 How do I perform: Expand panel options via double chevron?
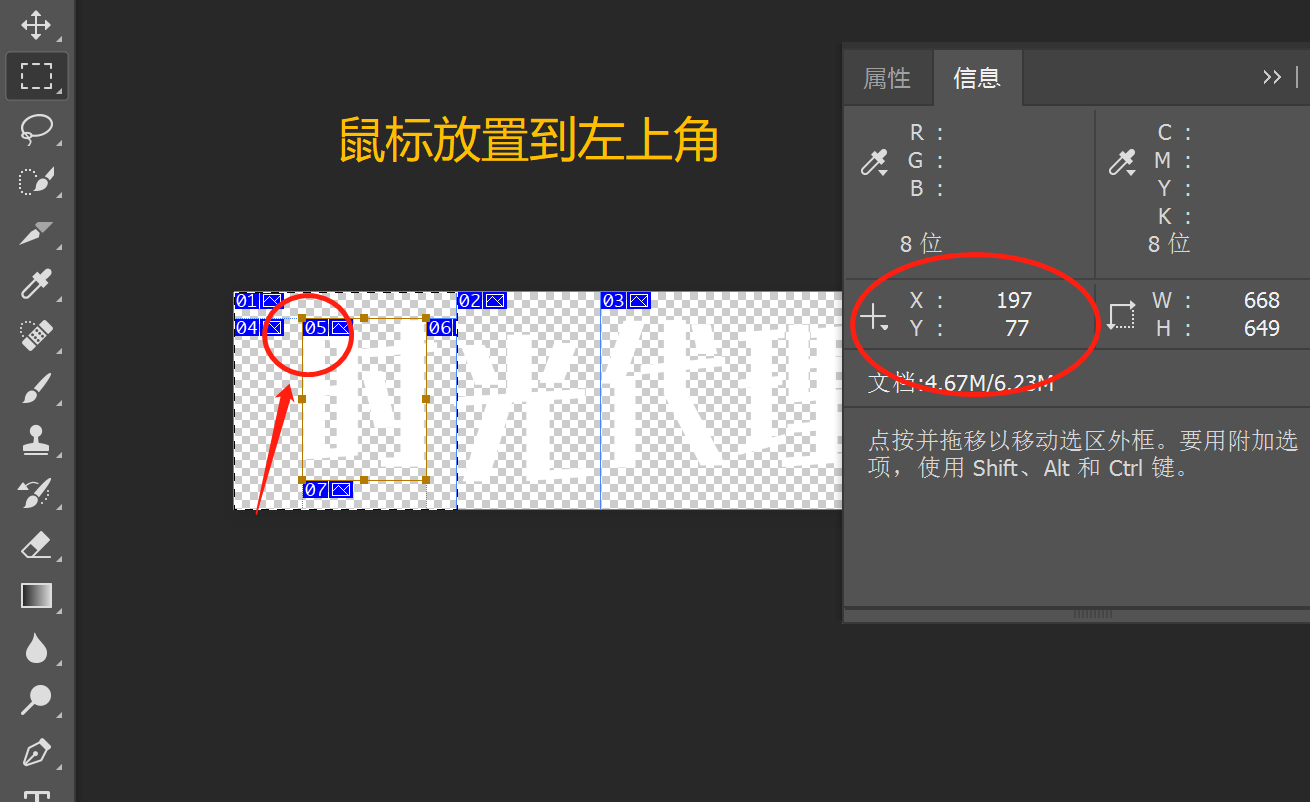click(x=1272, y=77)
